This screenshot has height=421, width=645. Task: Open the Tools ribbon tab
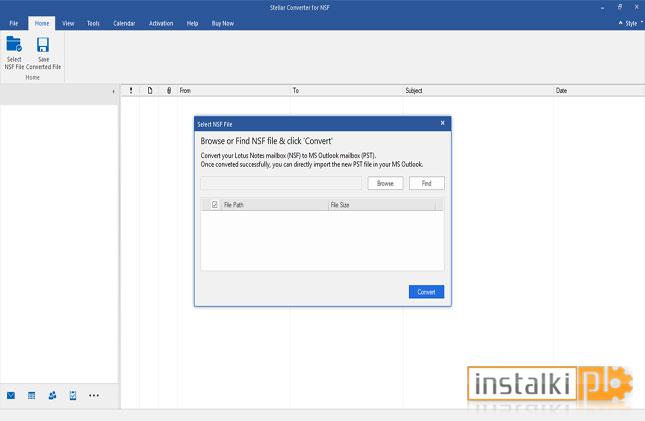click(93, 23)
